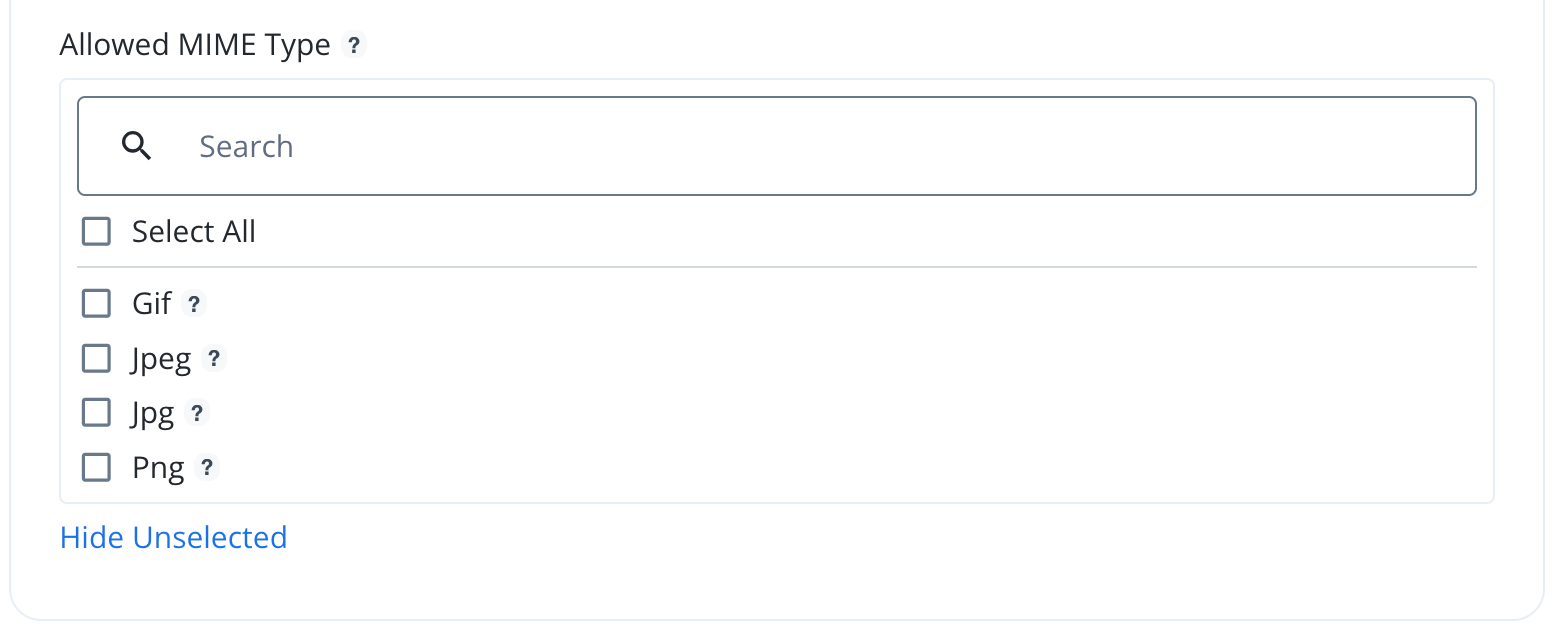The image size is (1552, 628).
Task: Click the magnifying glass inside search bar
Action: (x=137, y=145)
